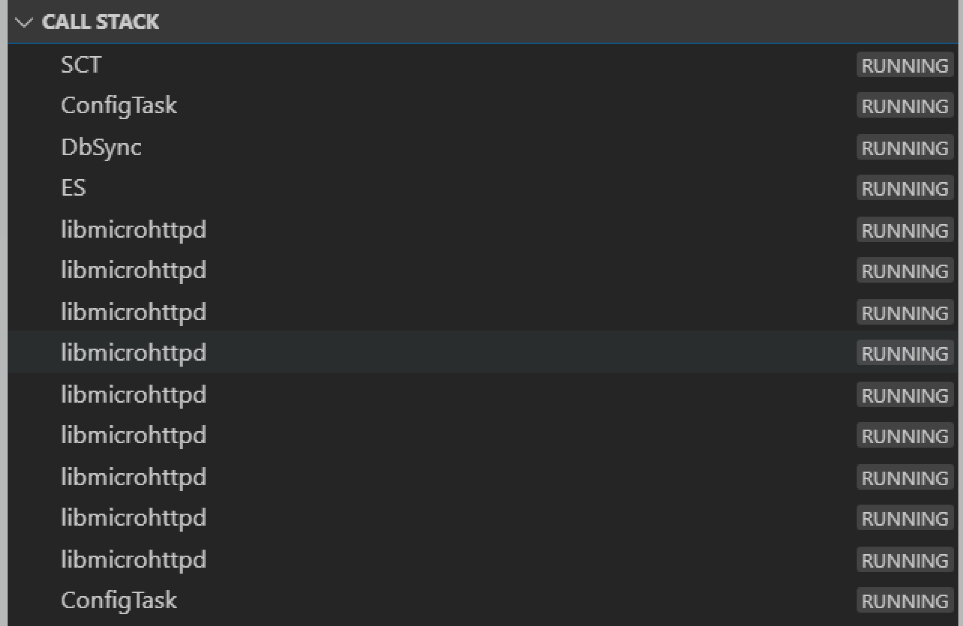Click the RUNNING badge beside SCT
Screen dimensions: 963x626
pos(903,65)
